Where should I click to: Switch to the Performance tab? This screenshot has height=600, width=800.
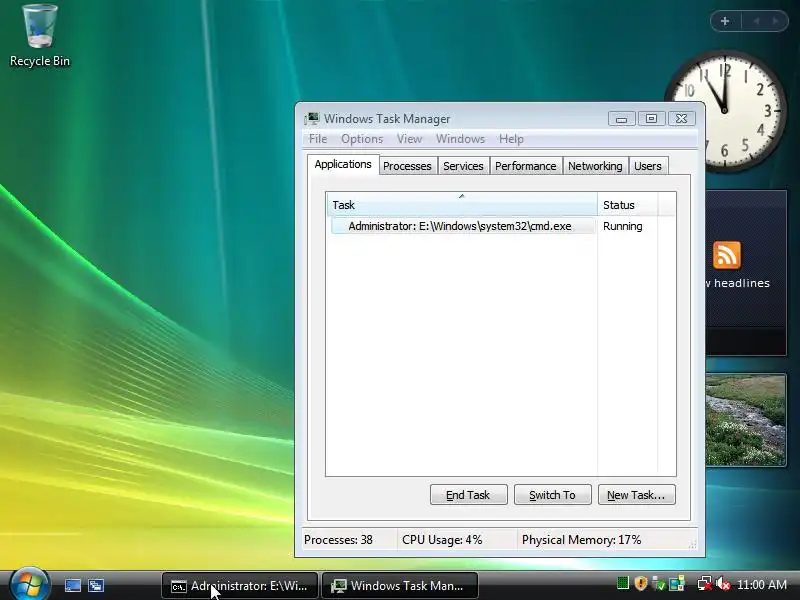click(x=526, y=166)
